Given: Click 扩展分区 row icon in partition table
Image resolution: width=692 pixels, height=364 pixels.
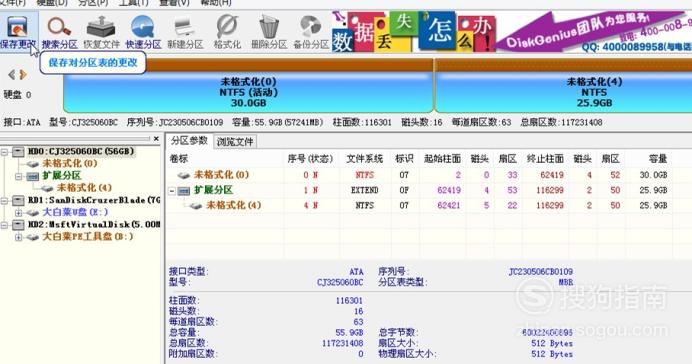Looking at the screenshot, I should coord(184,191).
